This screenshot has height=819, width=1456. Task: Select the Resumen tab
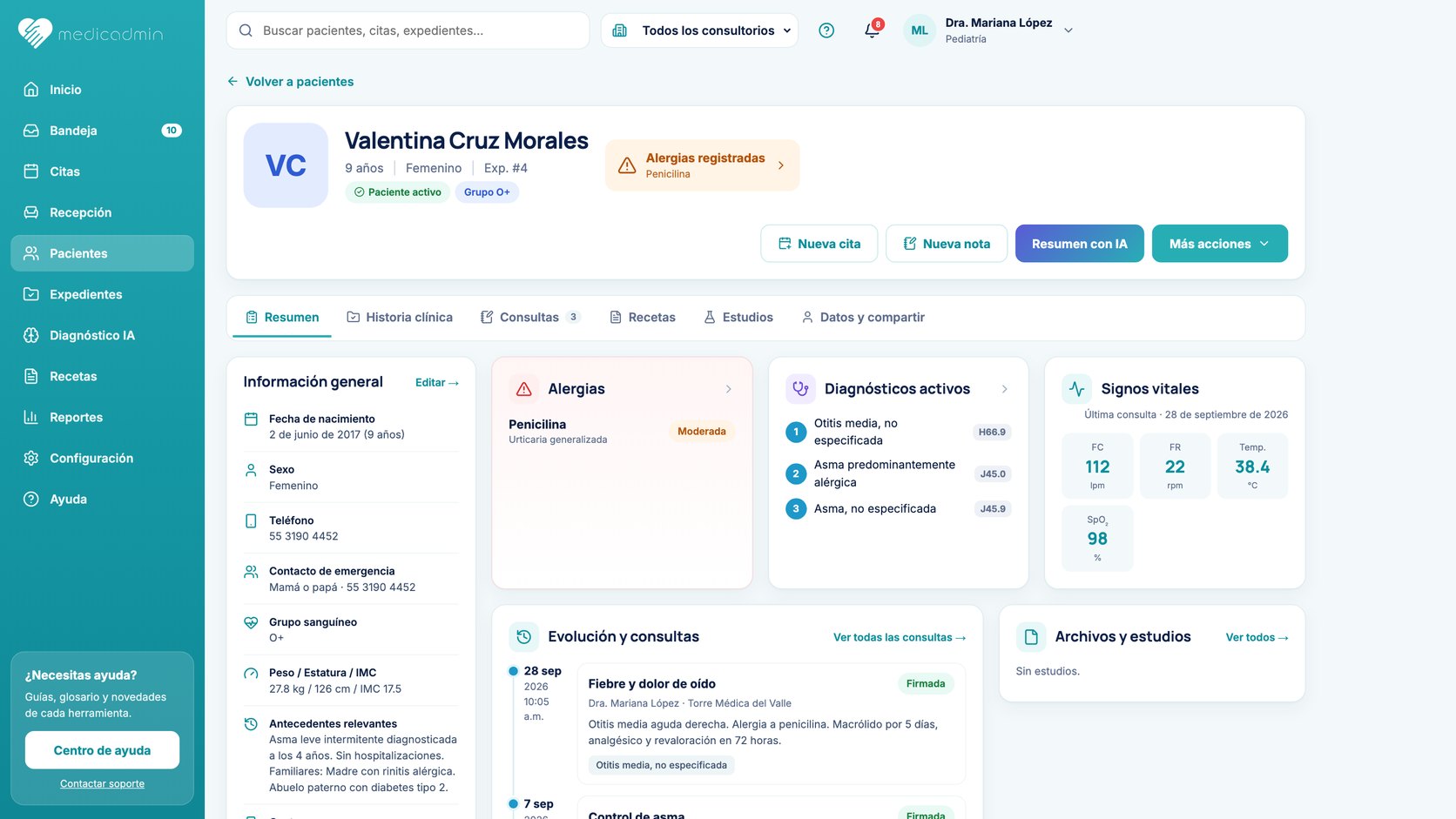[281, 317]
